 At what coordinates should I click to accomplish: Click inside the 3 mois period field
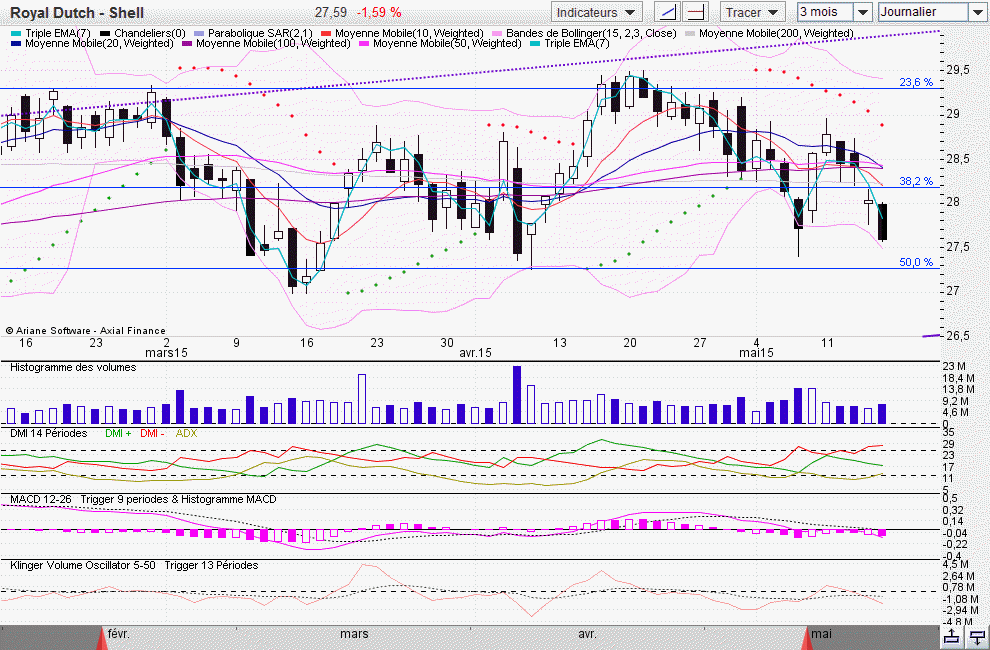tap(825, 12)
